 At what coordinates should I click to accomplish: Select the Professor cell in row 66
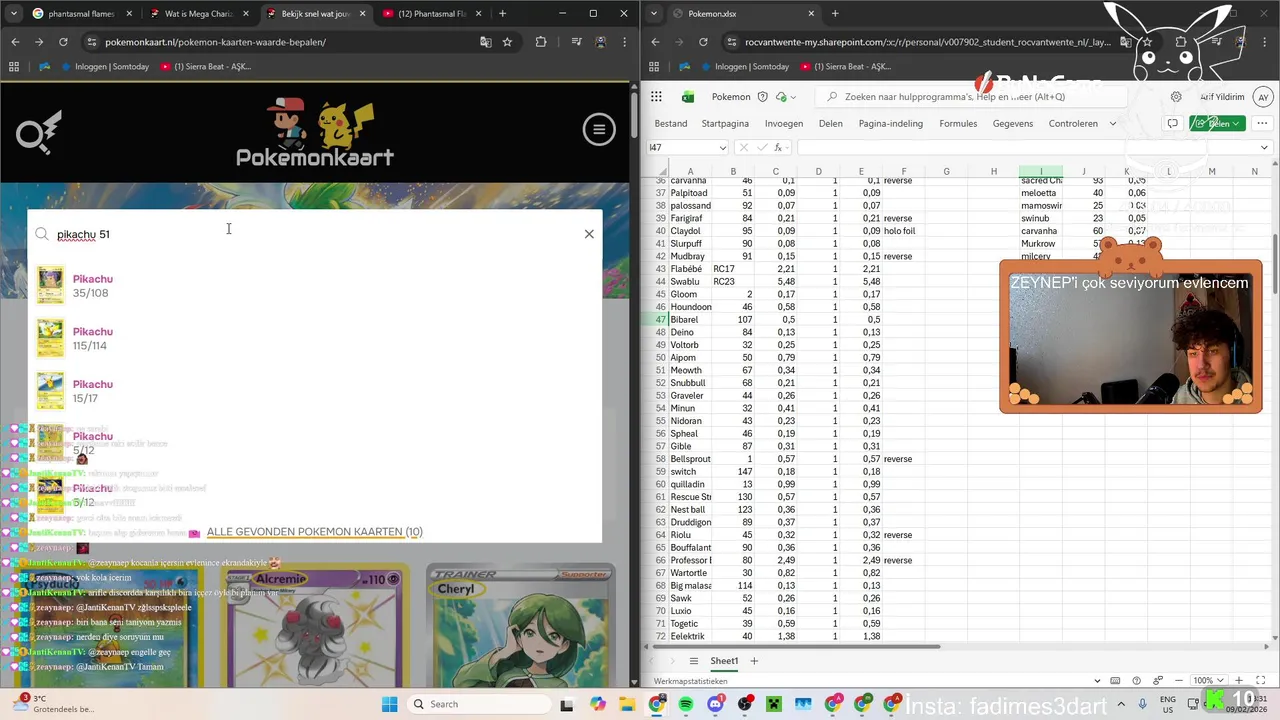690,560
